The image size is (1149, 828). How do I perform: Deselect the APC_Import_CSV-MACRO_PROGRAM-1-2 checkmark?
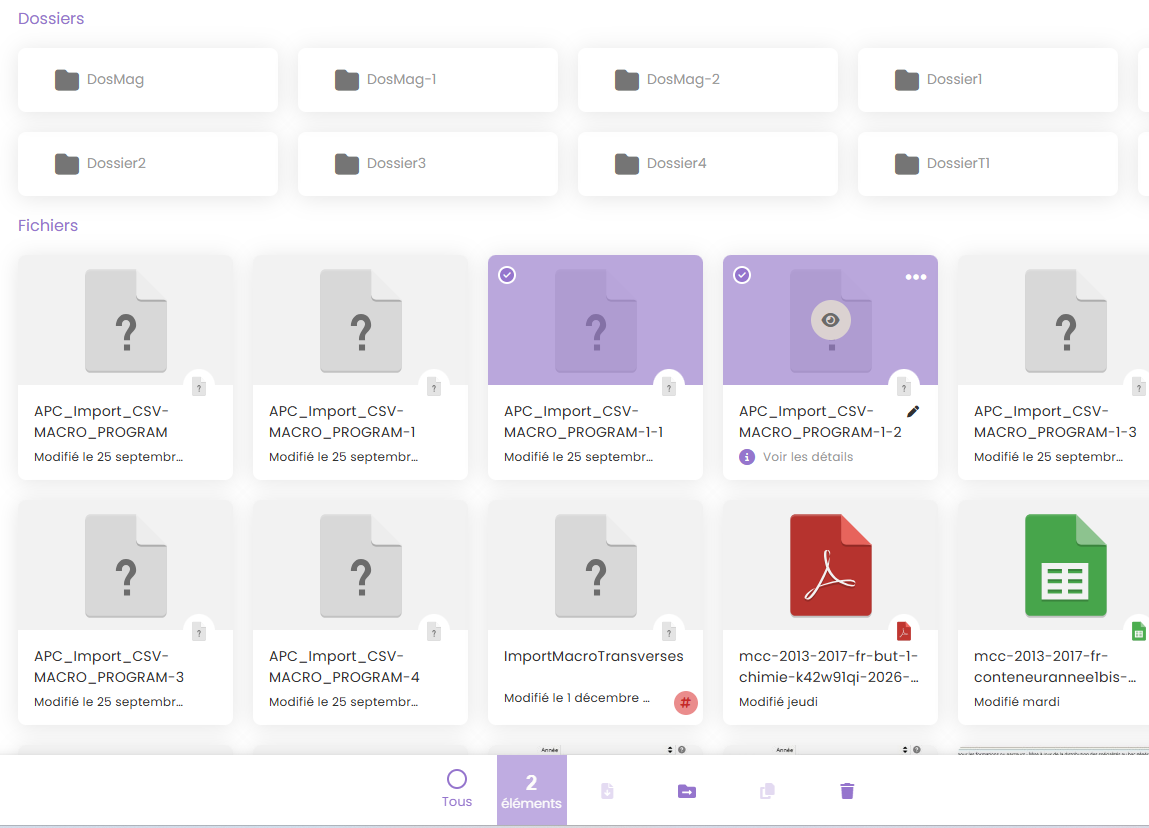[742, 275]
